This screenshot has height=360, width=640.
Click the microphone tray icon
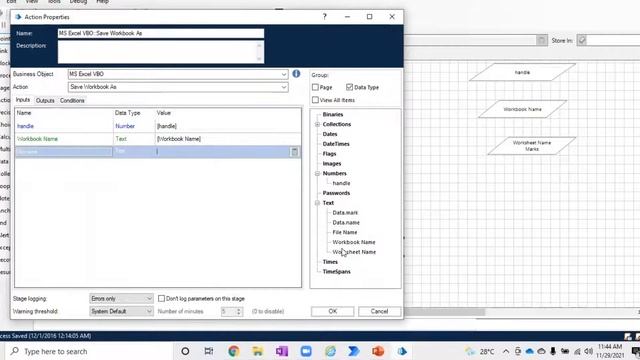pos(553,351)
